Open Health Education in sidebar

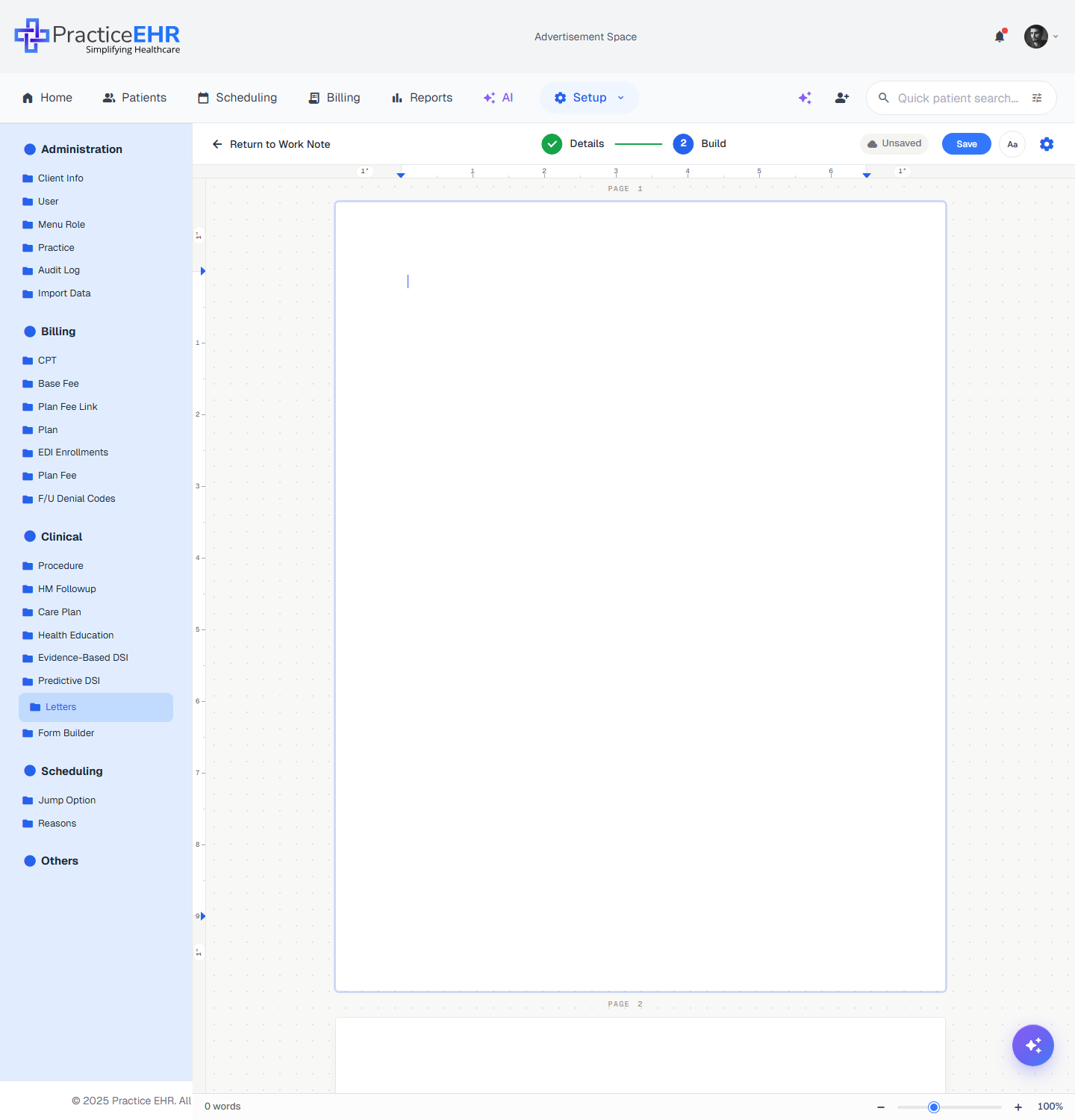76,635
